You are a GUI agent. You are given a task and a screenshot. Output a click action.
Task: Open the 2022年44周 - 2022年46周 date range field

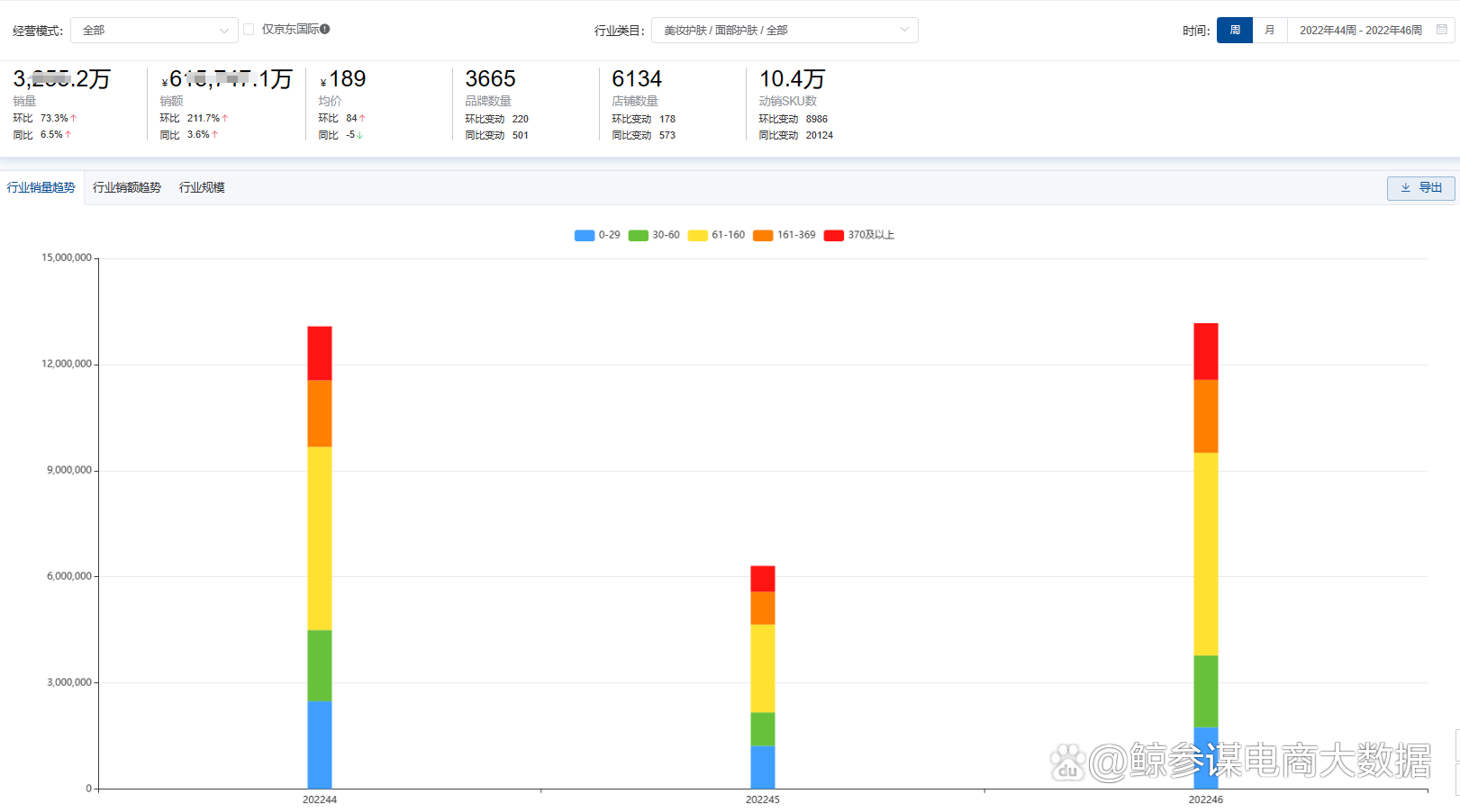(x=1371, y=31)
